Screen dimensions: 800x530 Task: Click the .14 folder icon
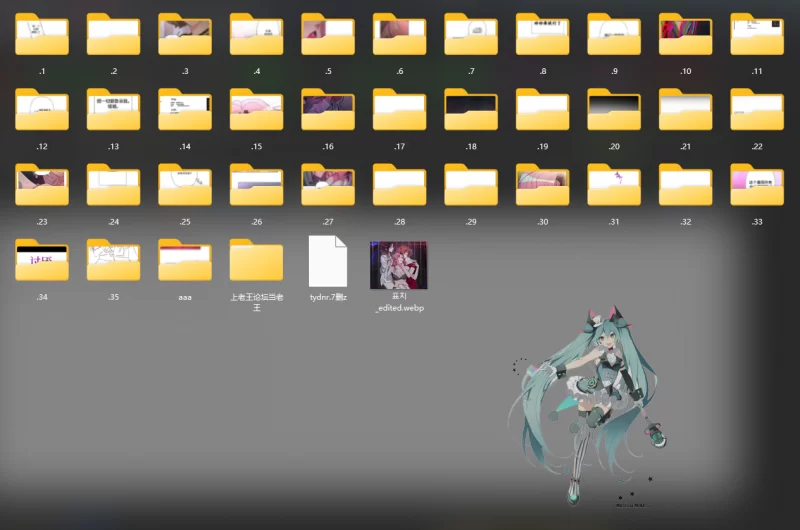click(x=185, y=109)
